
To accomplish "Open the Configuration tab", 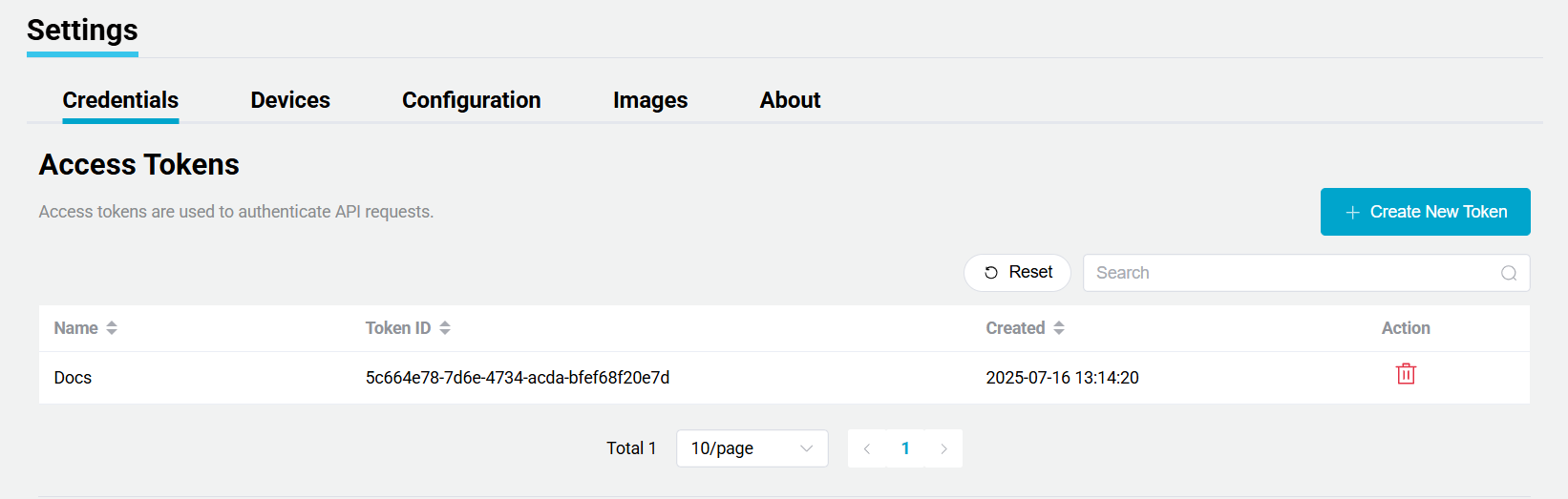I will point(472,100).
